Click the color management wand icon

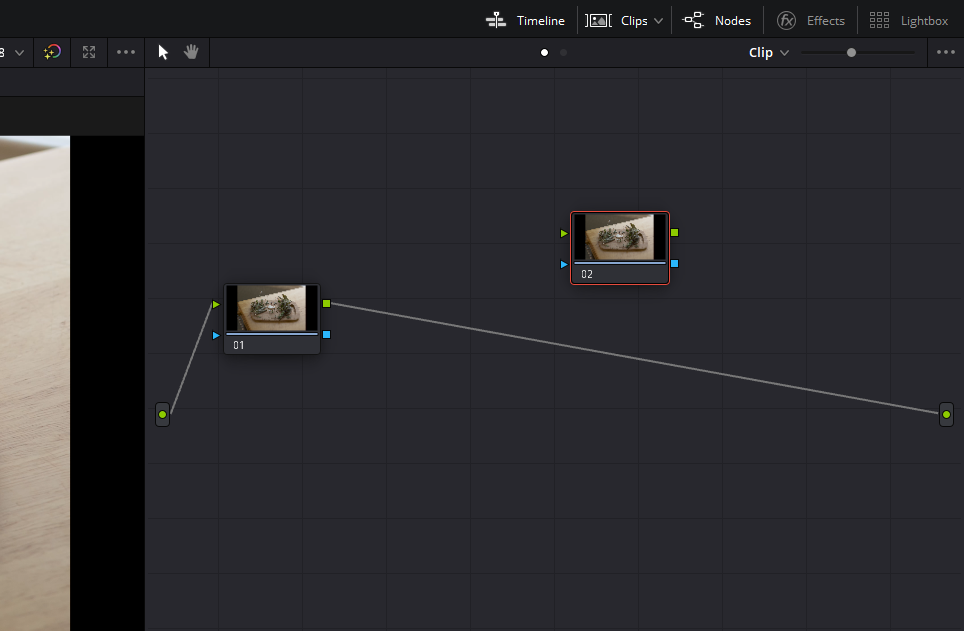pyautogui.click(x=52, y=52)
